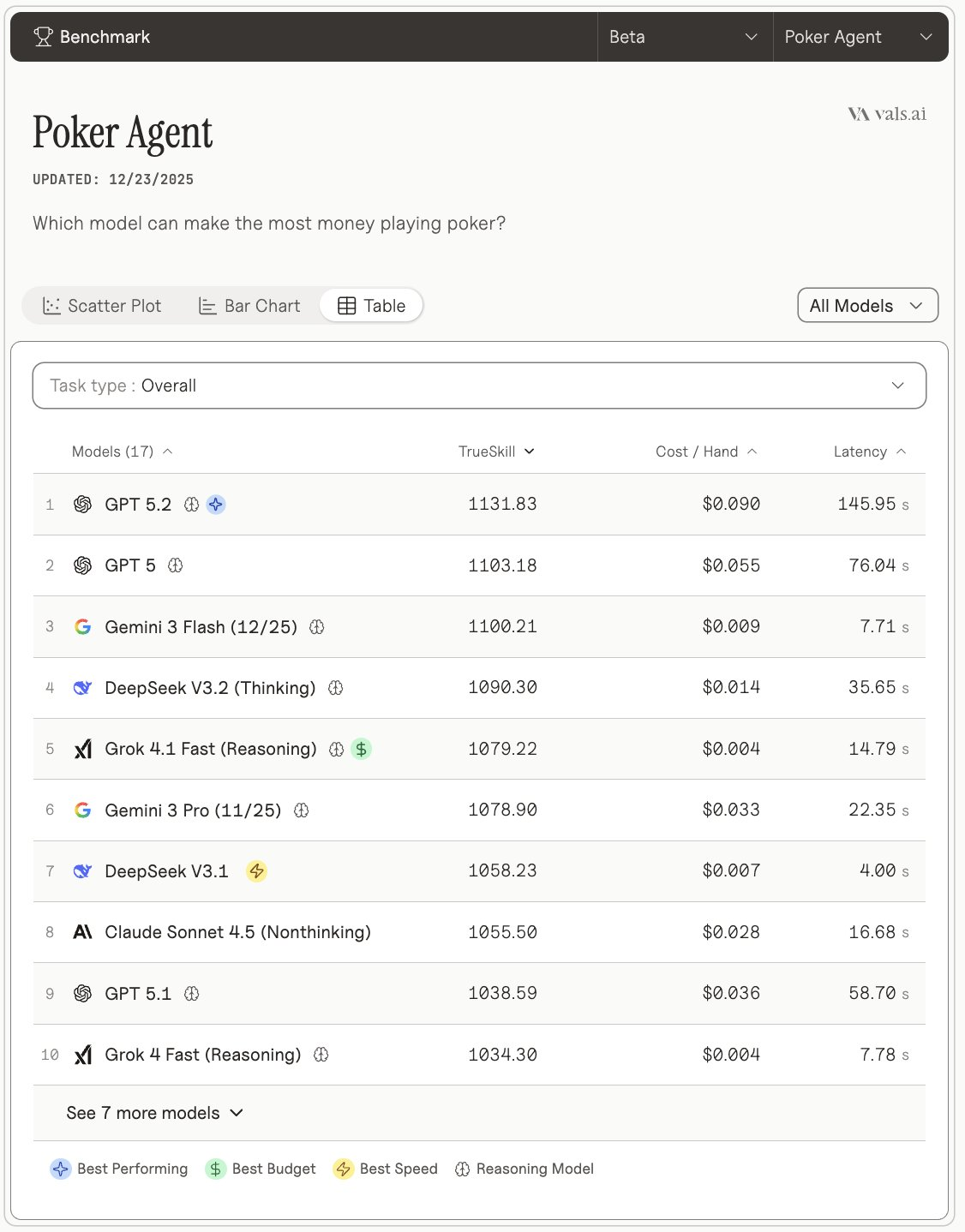Sort table by Cost / Hand column
The height and width of the screenshot is (1232, 965).
[x=705, y=452]
